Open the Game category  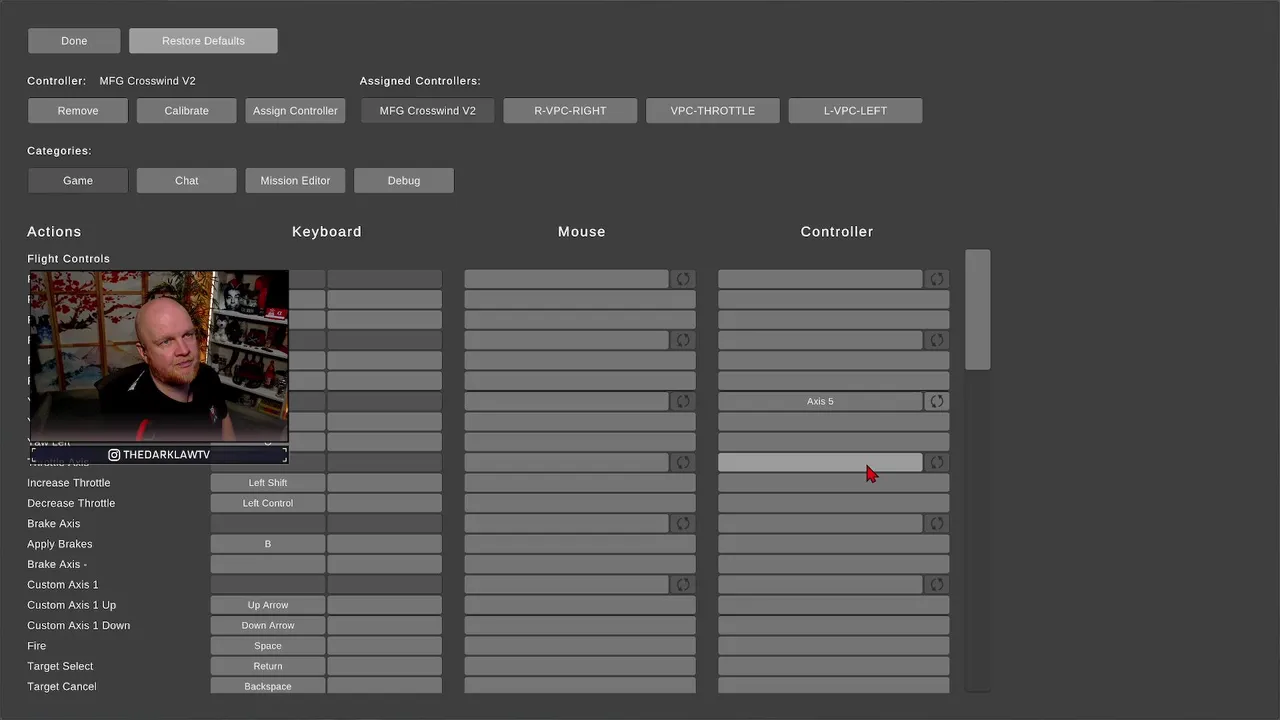(78, 180)
